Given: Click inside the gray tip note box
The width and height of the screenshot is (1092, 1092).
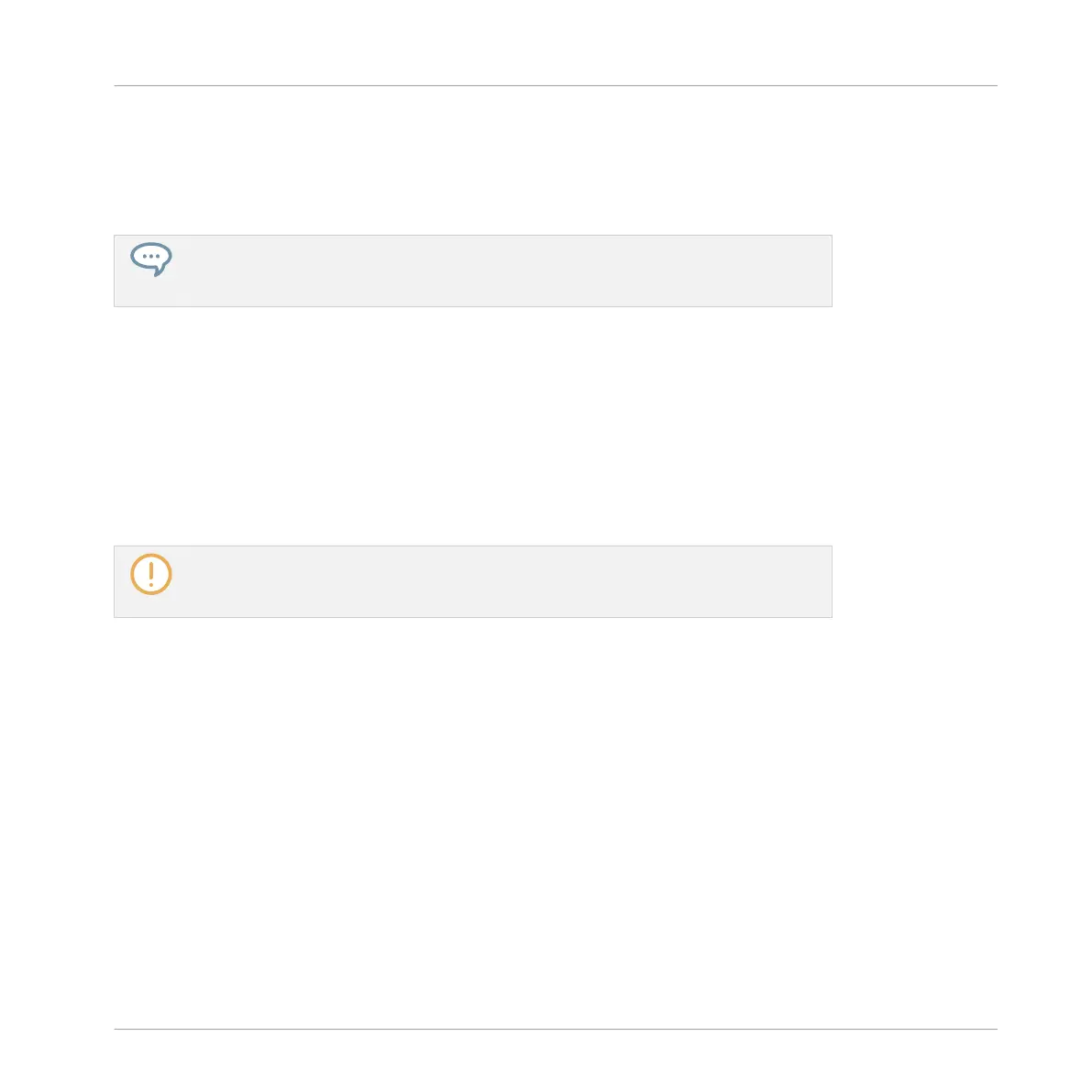Looking at the screenshot, I should pyautogui.click(x=473, y=270).
